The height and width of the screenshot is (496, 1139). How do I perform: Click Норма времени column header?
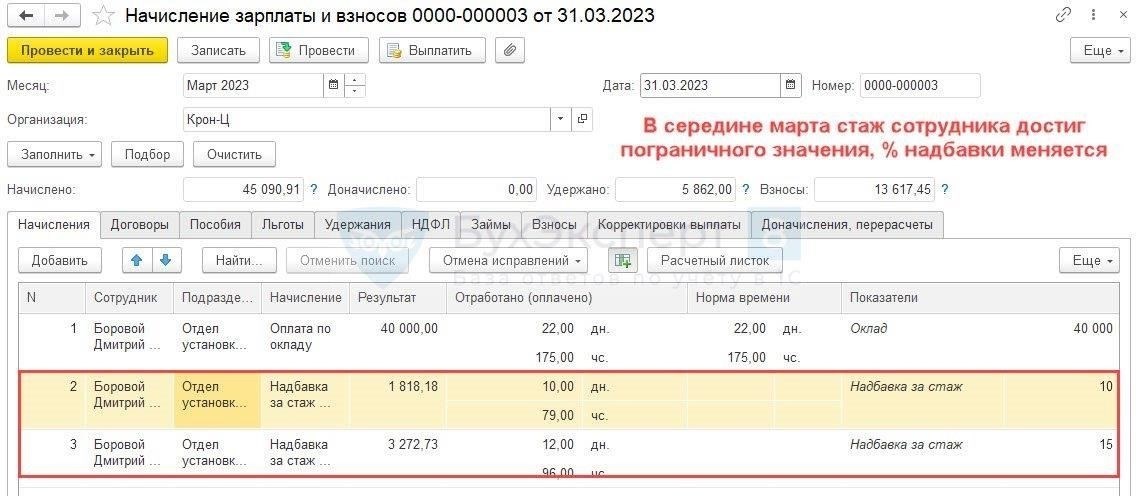coord(764,298)
